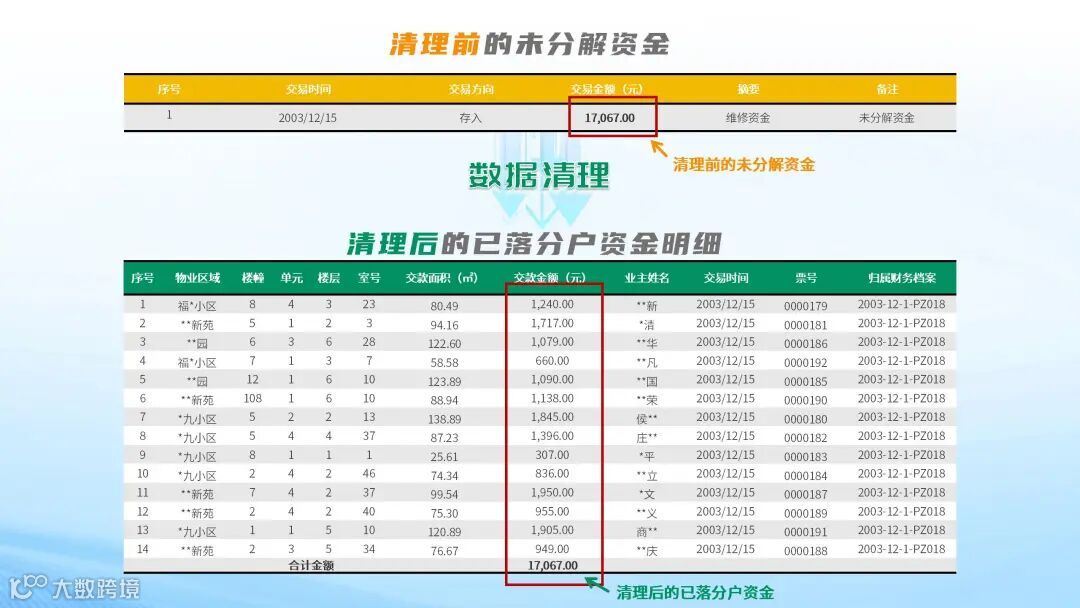Click the 交易方向 column header

pyautogui.click(x=471, y=89)
